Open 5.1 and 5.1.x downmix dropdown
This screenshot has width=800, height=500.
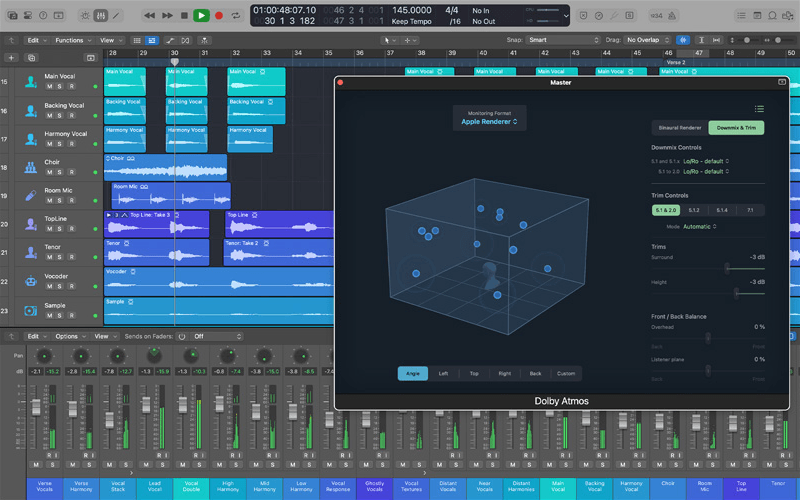[x=706, y=161]
